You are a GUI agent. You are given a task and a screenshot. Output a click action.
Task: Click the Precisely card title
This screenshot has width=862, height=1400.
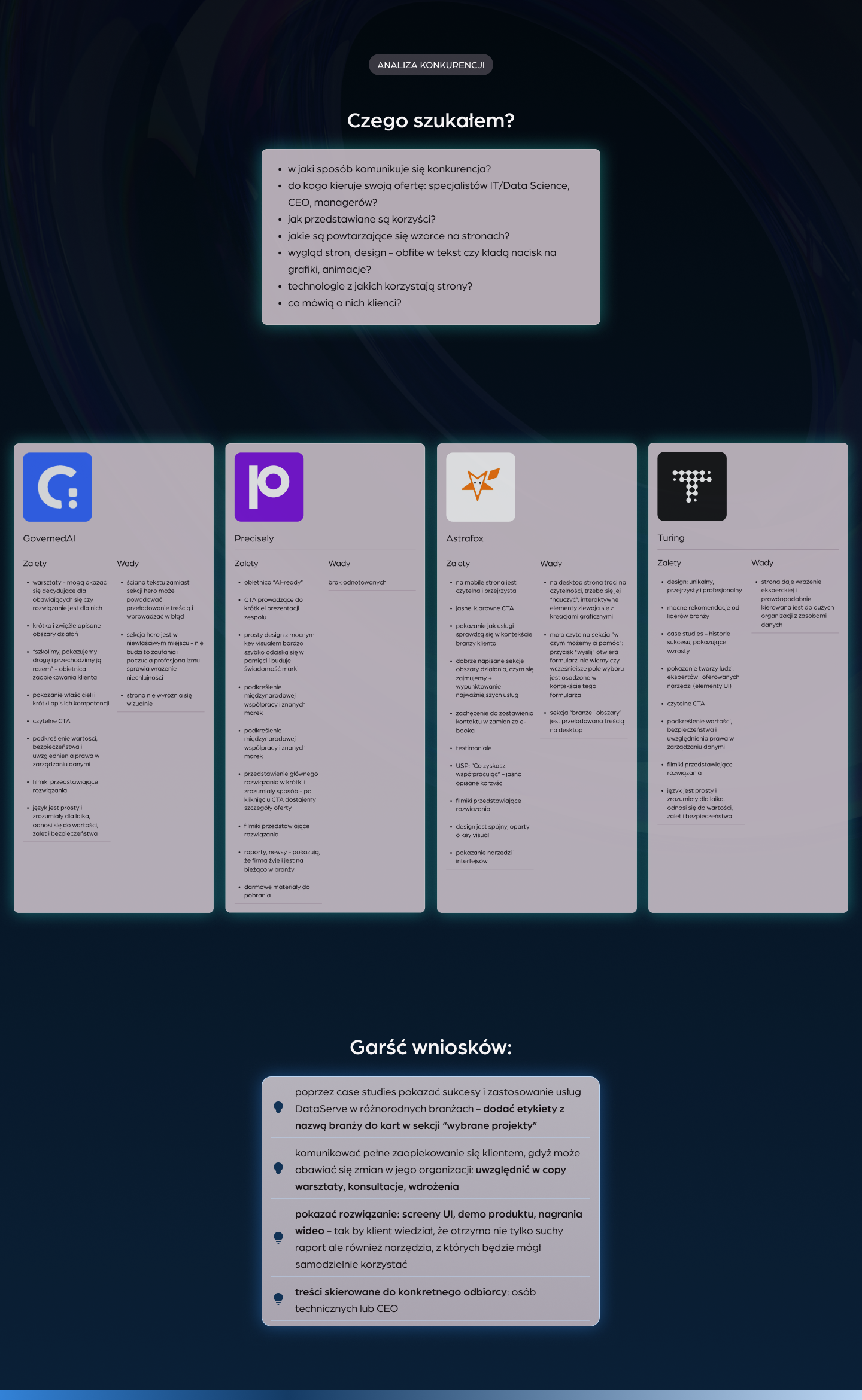[x=254, y=538]
